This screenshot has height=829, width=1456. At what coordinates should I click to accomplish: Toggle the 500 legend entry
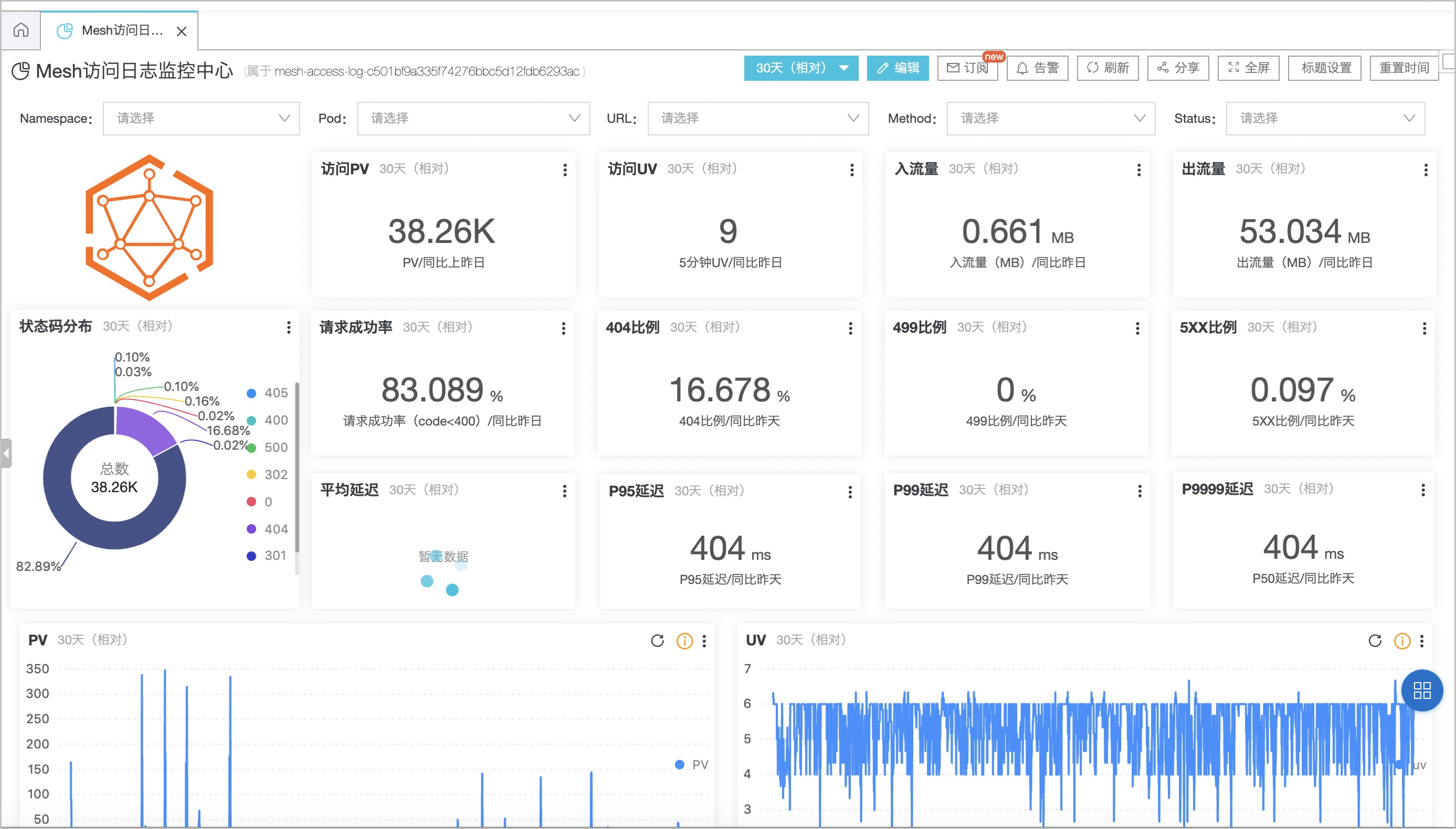tap(267, 448)
